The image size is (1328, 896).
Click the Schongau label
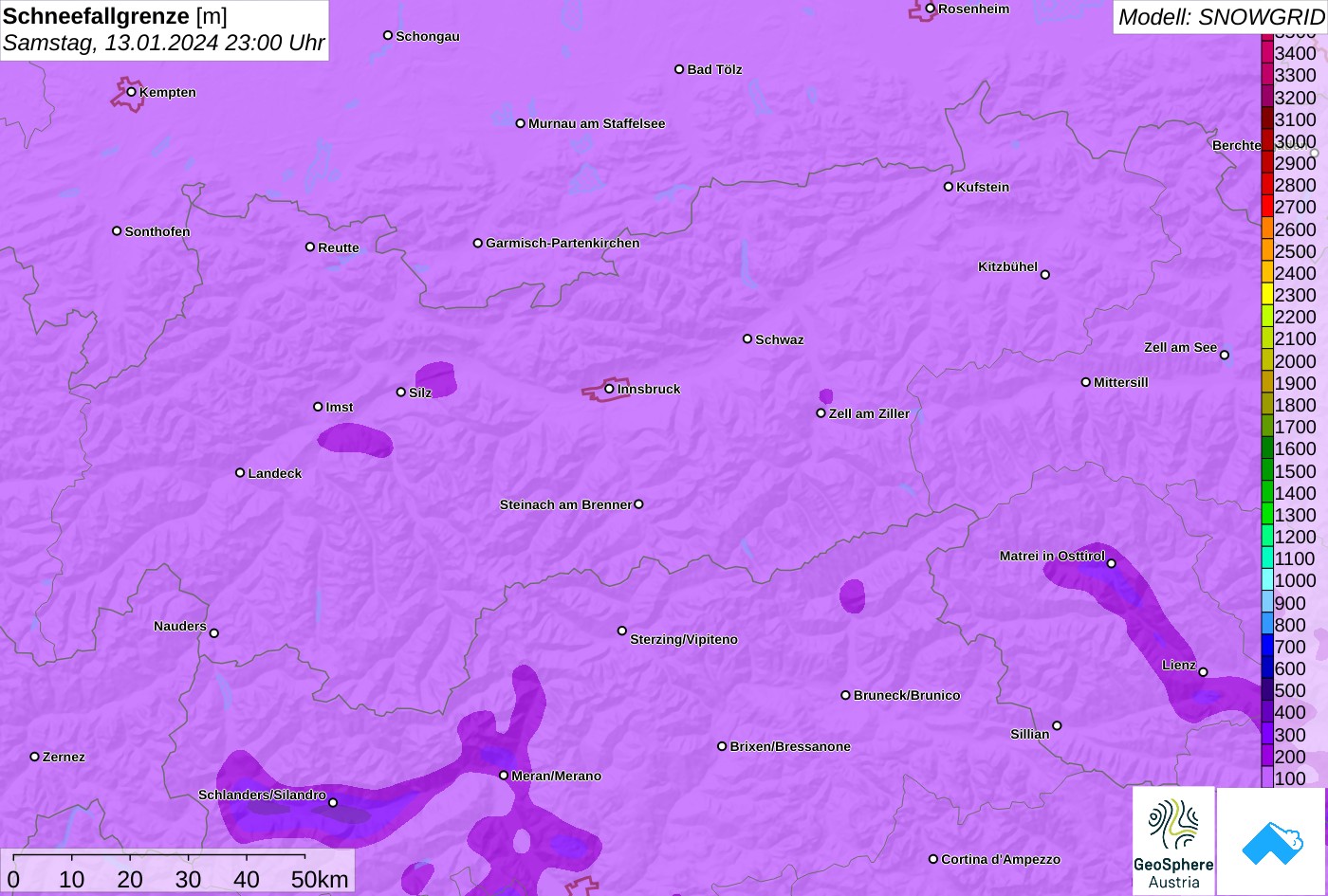pyautogui.click(x=428, y=36)
